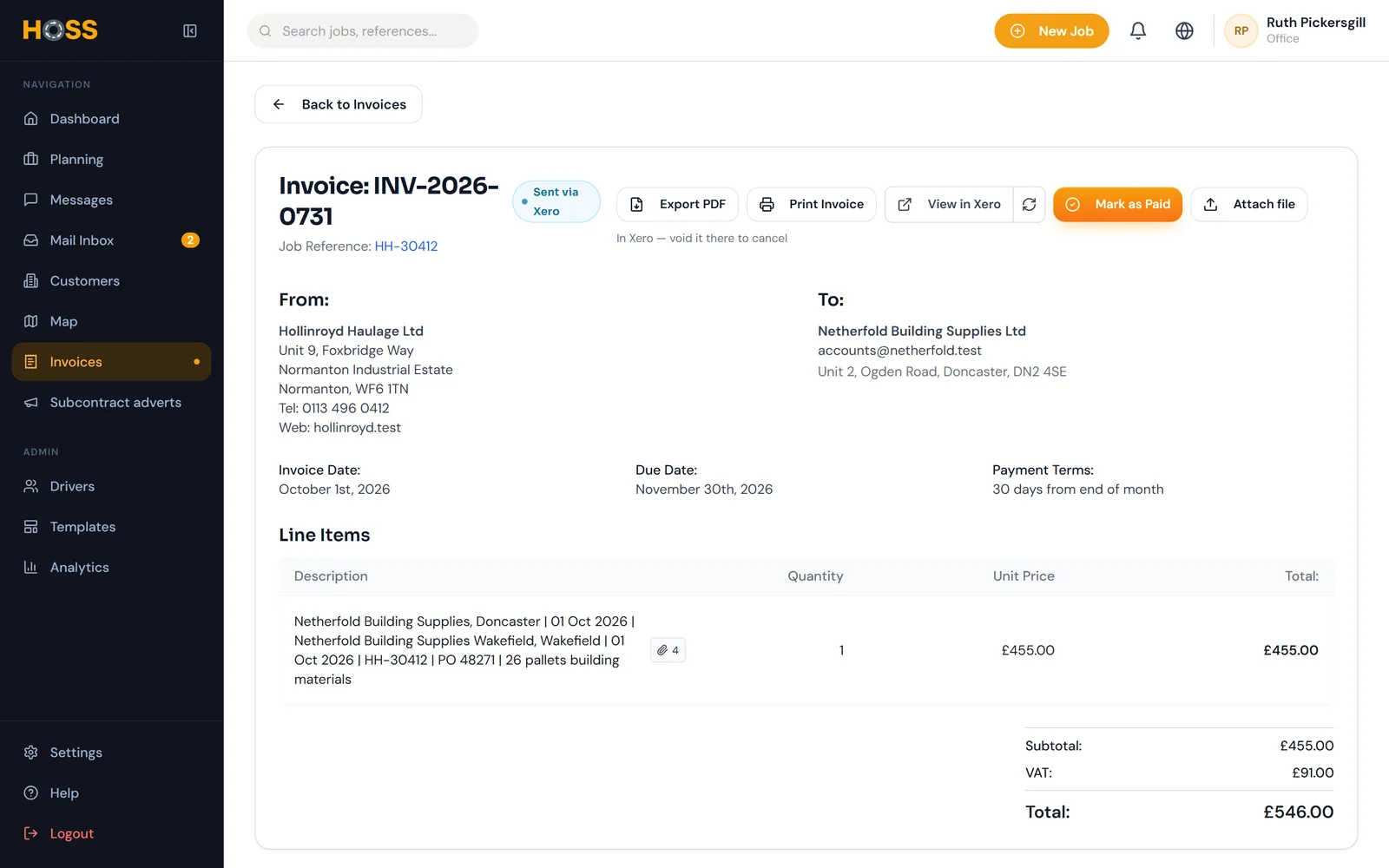Image resolution: width=1389 pixels, height=868 pixels.
Task: Click Ruth Pickersgill user name
Action: coord(1316,23)
